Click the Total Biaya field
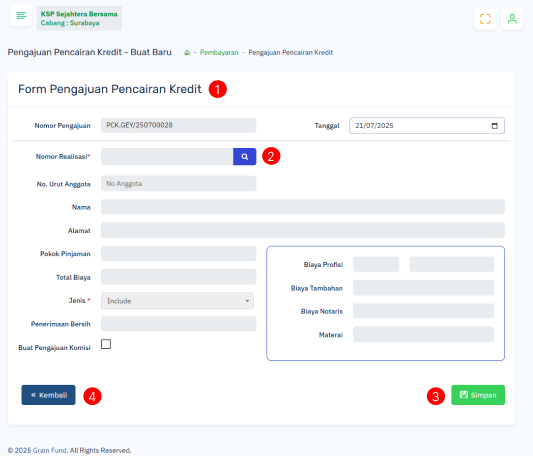This screenshot has height=456, width=533. coord(178,277)
